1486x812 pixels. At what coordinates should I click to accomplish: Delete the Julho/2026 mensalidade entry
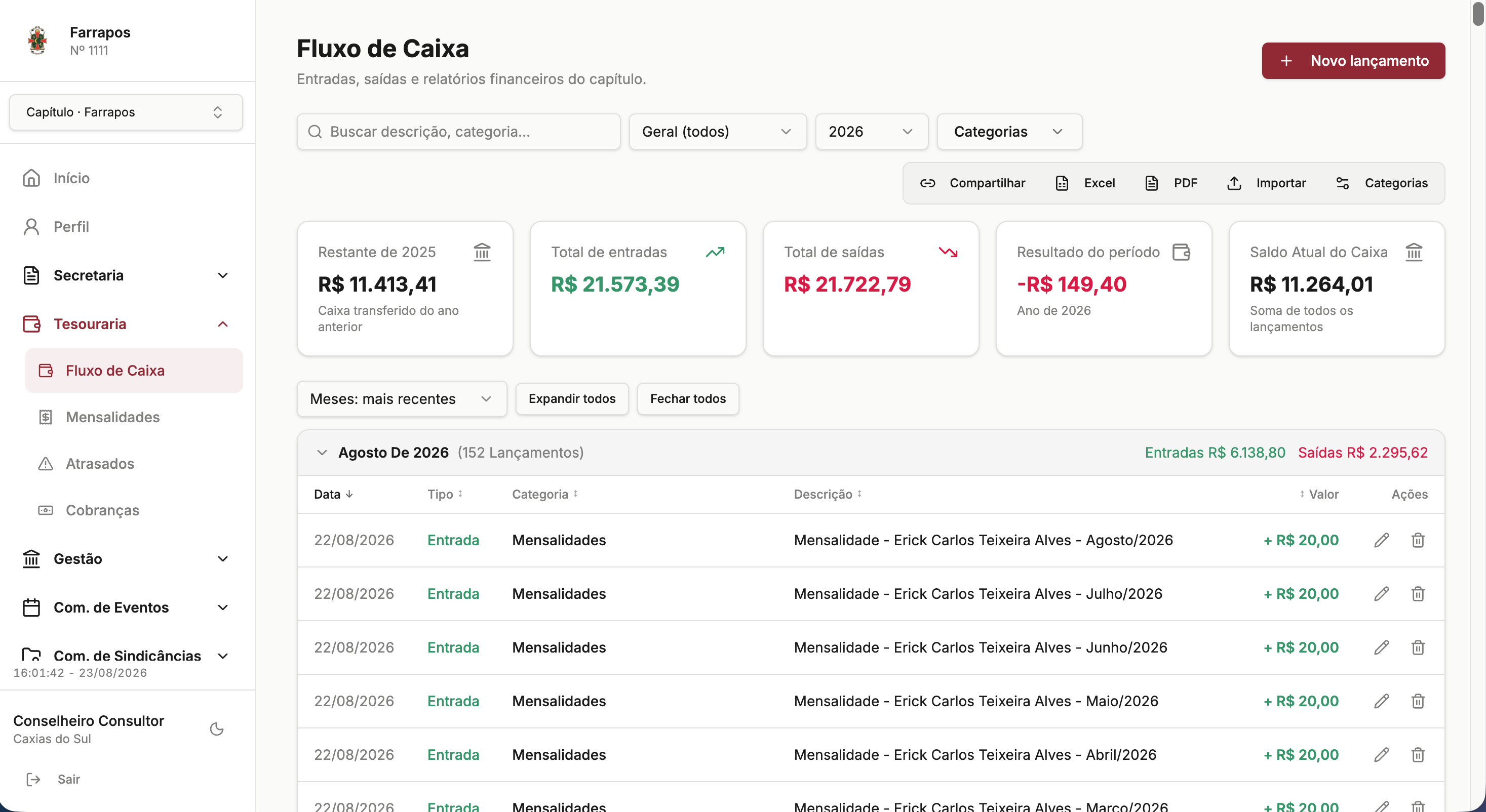click(x=1418, y=594)
